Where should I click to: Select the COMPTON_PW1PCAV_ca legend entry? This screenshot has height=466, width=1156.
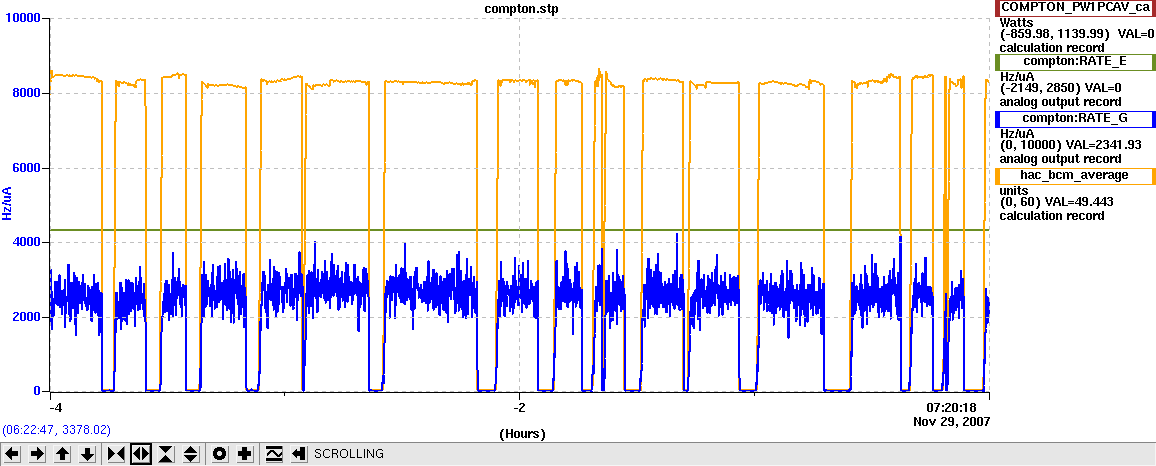tap(1074, 8)
